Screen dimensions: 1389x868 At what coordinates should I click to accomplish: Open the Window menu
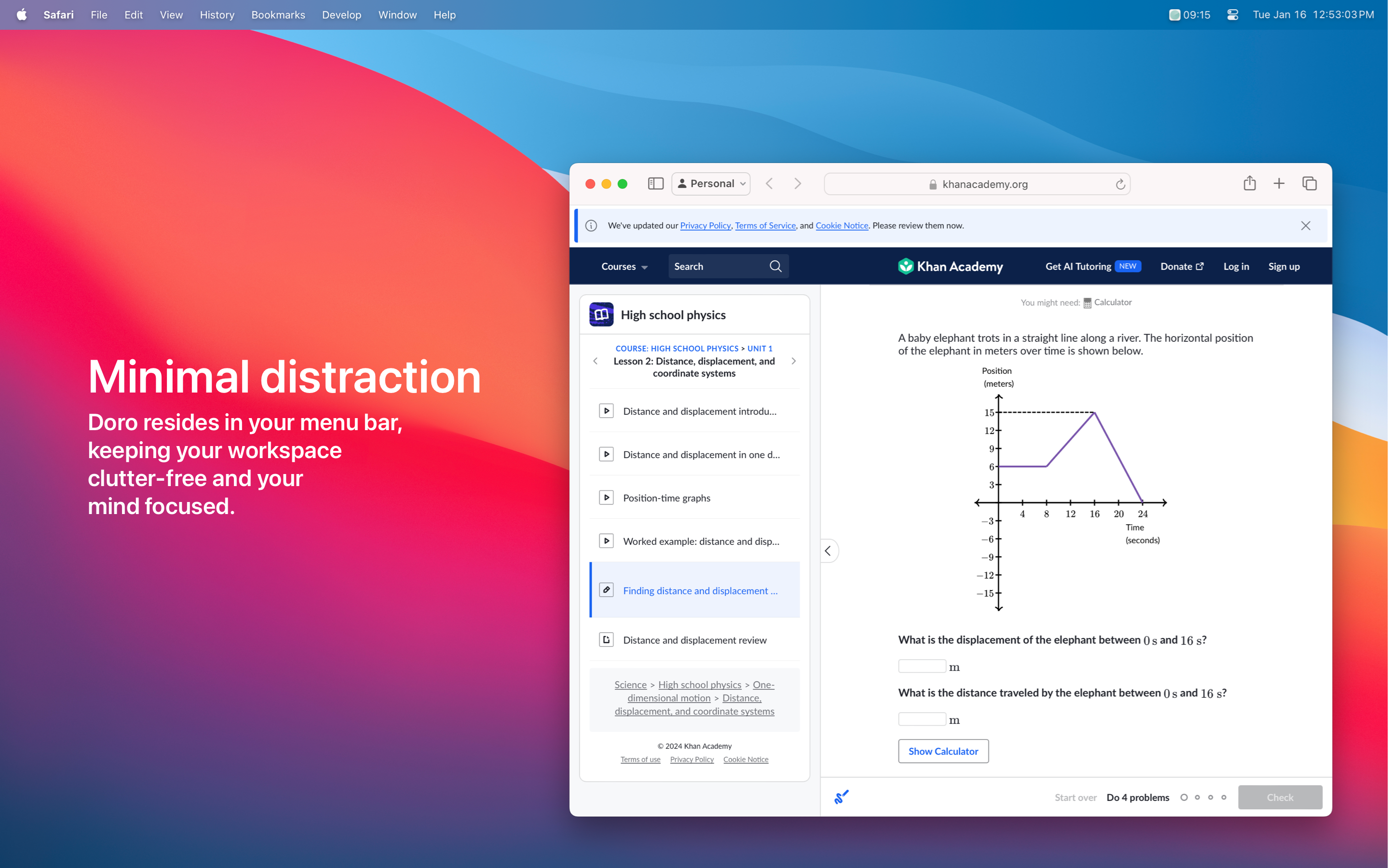coord(397,14)
